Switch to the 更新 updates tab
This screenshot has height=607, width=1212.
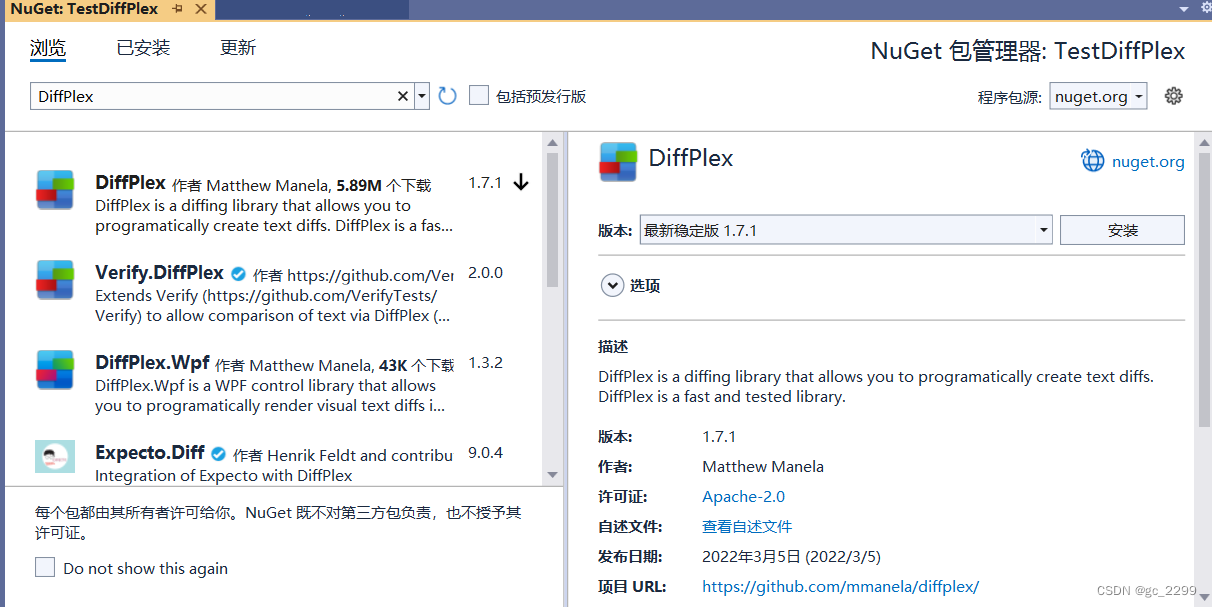pyautogui.click(x=238, y=48)
